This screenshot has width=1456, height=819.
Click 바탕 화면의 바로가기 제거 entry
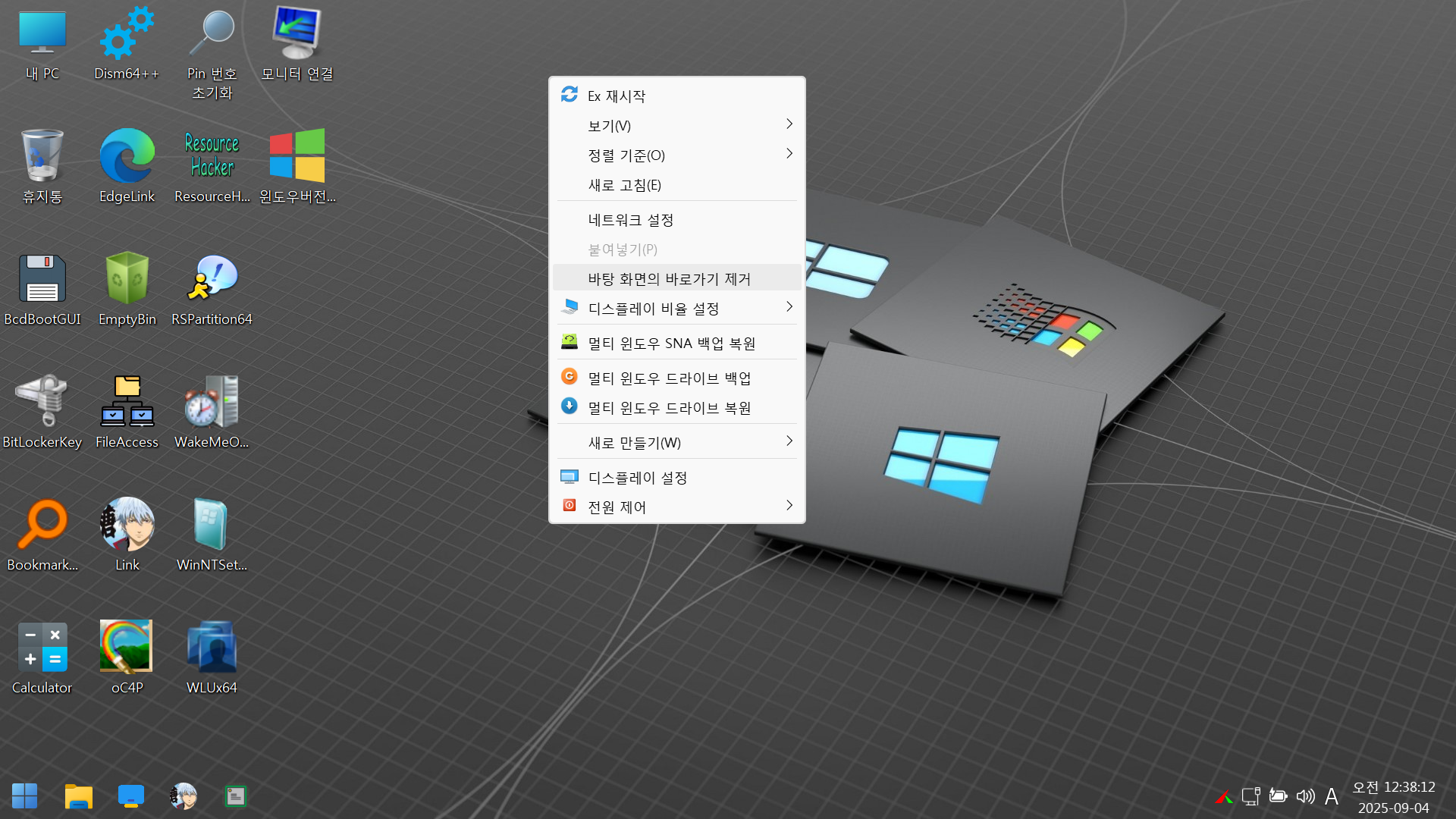(x=669, y=279)
